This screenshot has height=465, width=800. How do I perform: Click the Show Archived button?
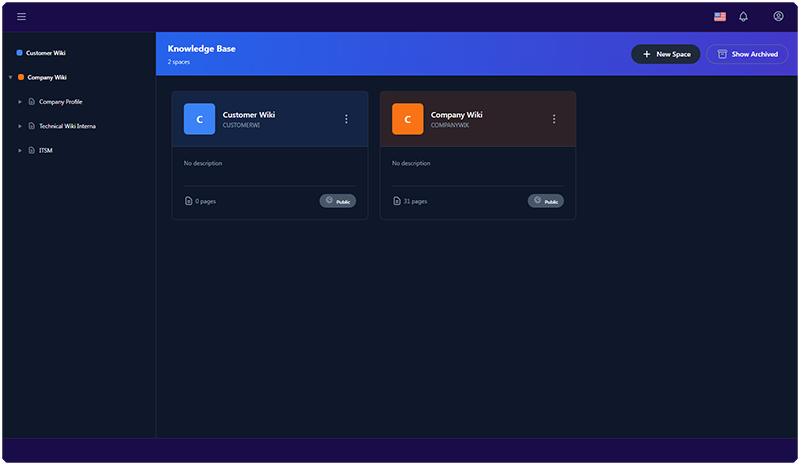pyautogui.click(x=747, y=54)
